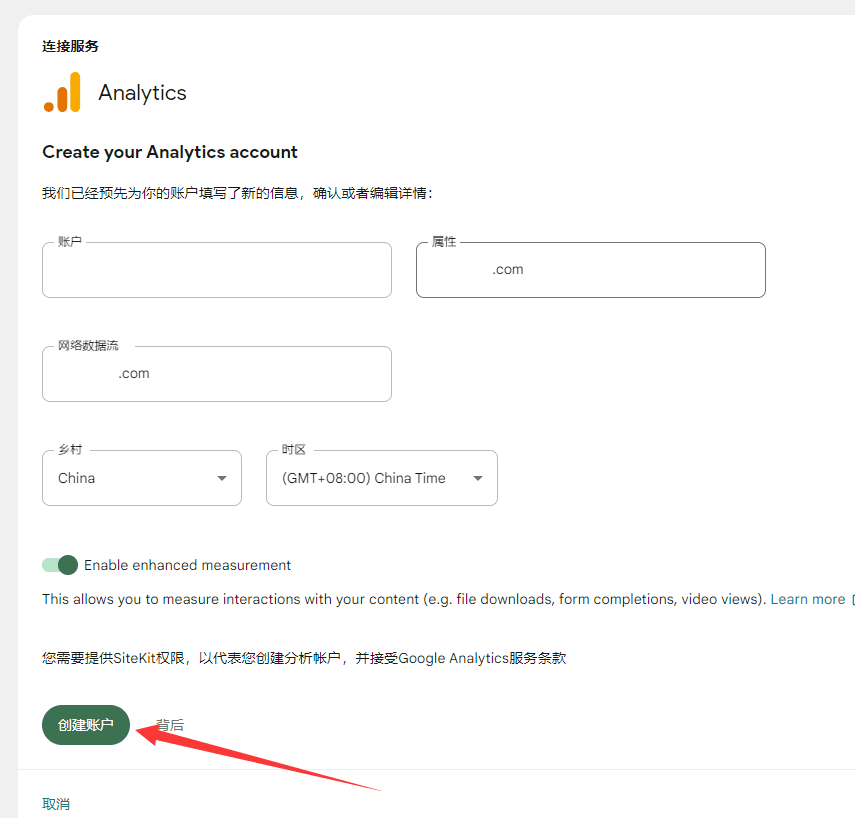
Task: Click the dropdown arrow in the China field
Action: pos(222,478)
